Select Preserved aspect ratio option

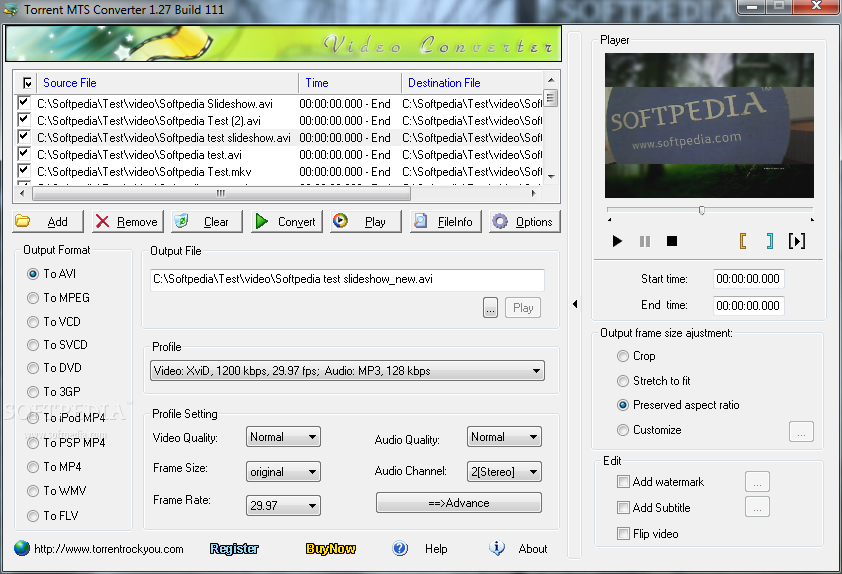623,405
